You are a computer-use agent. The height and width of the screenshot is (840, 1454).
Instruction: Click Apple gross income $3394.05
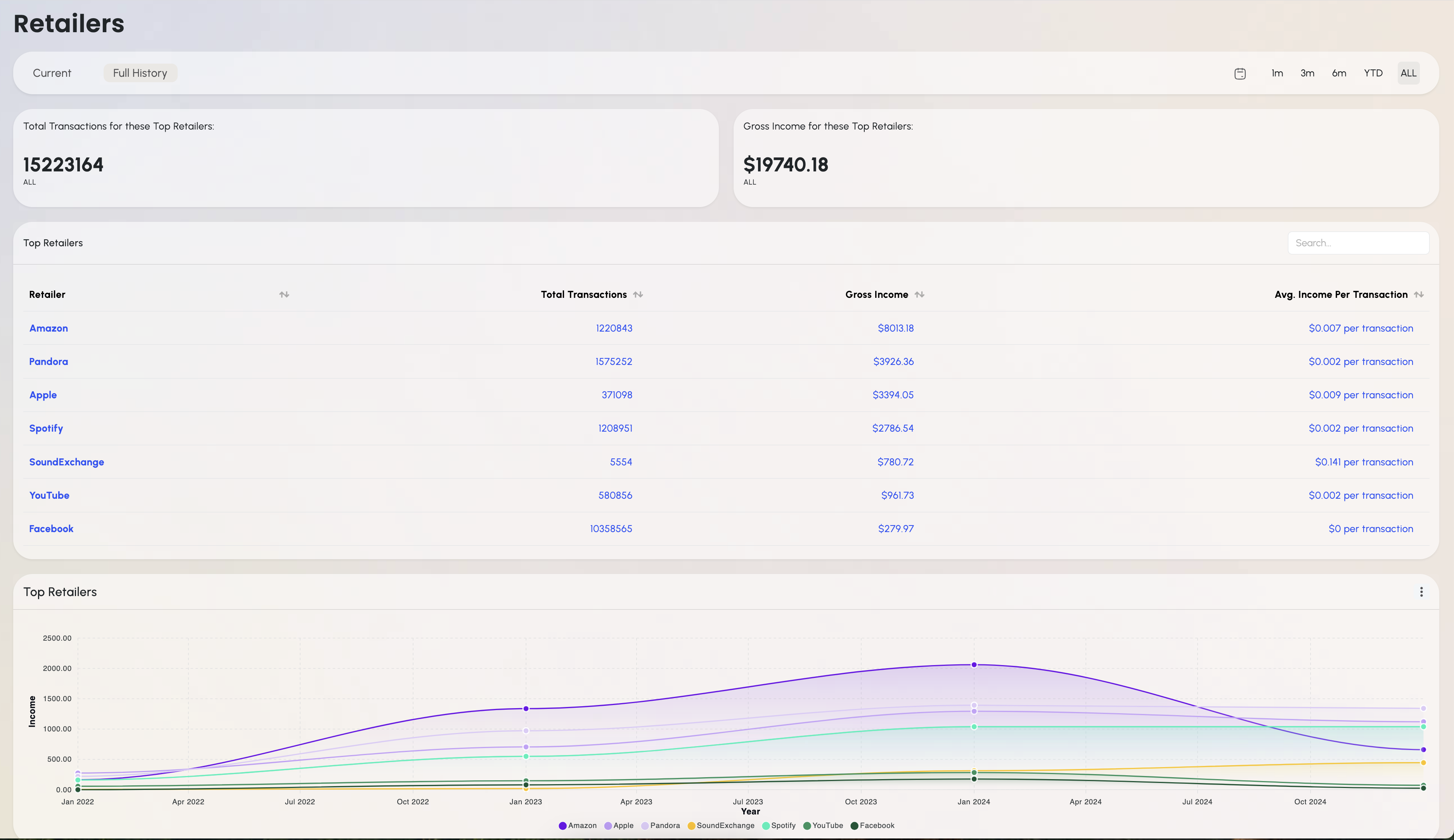coord(893,395)
